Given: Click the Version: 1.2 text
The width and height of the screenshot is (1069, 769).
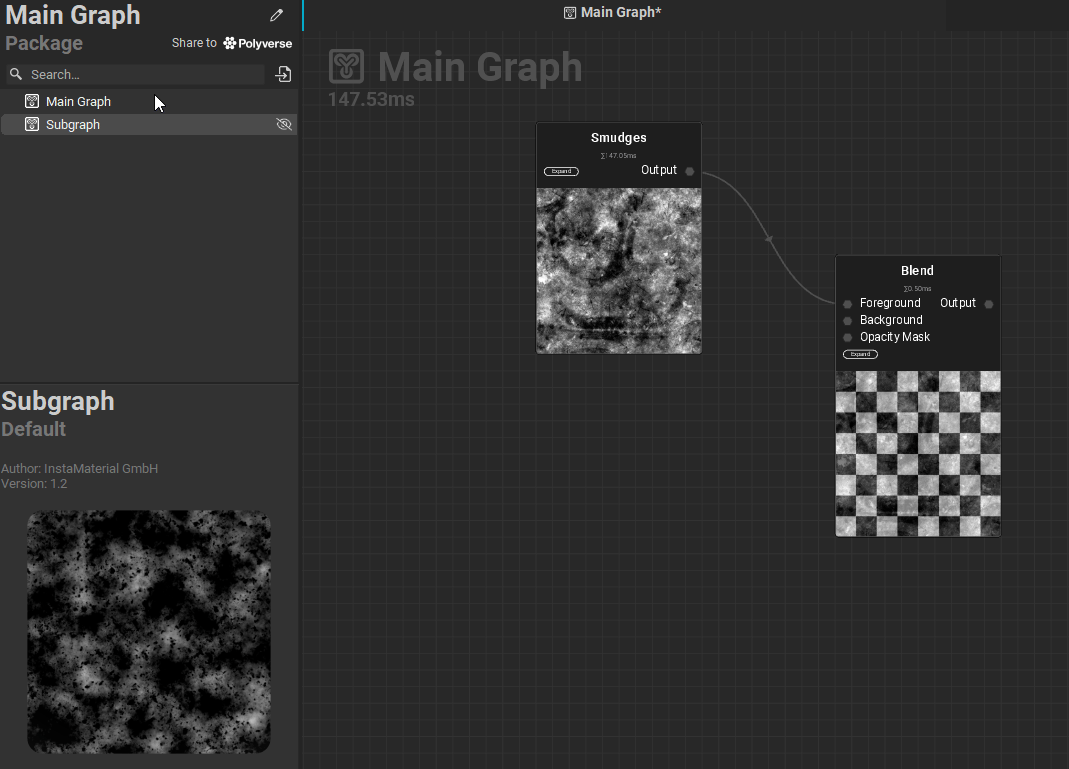Looking at the screenshot, I should tap(34, 483).
